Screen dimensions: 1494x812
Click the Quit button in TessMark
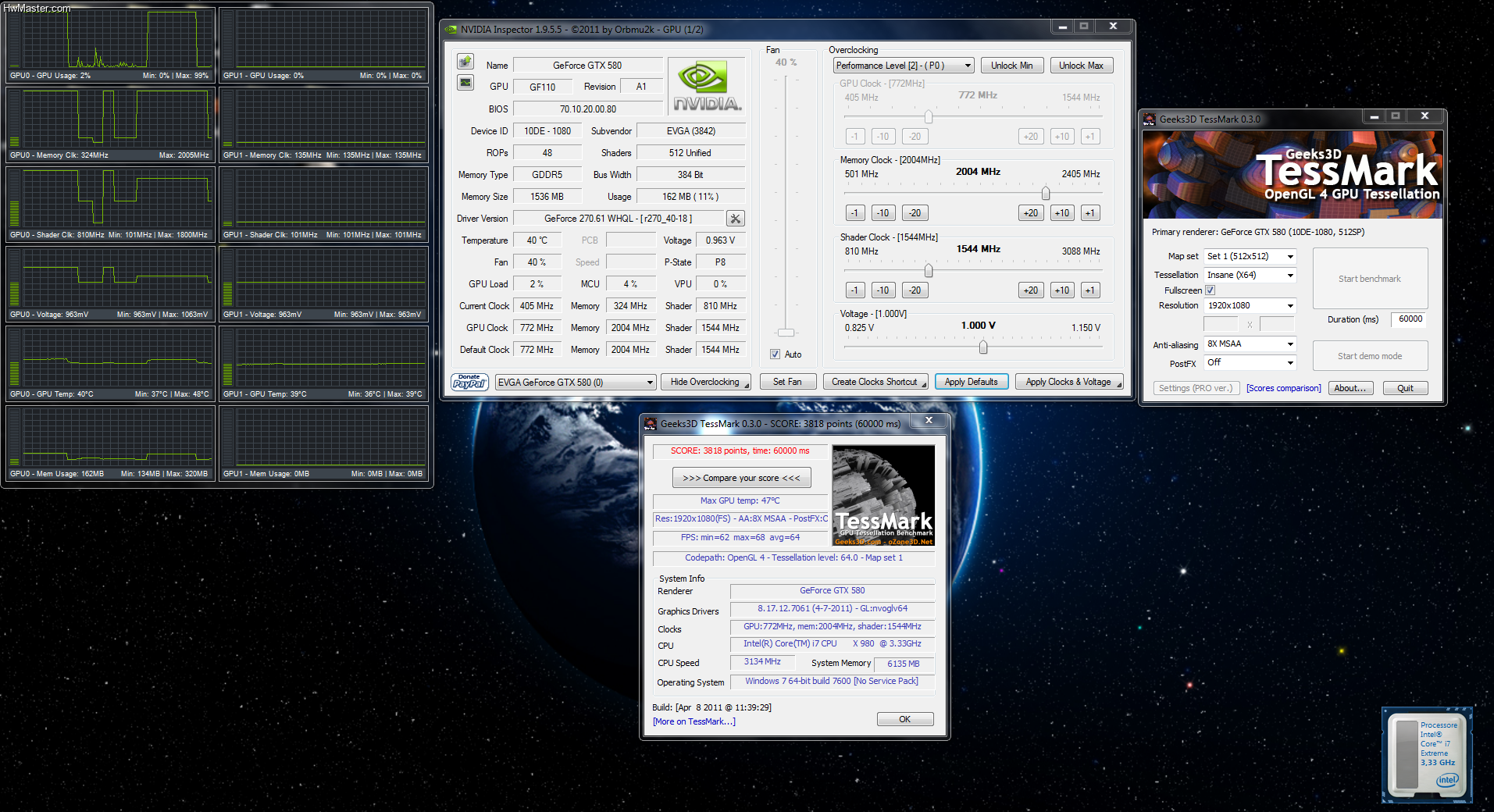pyautogui.click(x=1405, y=388)
